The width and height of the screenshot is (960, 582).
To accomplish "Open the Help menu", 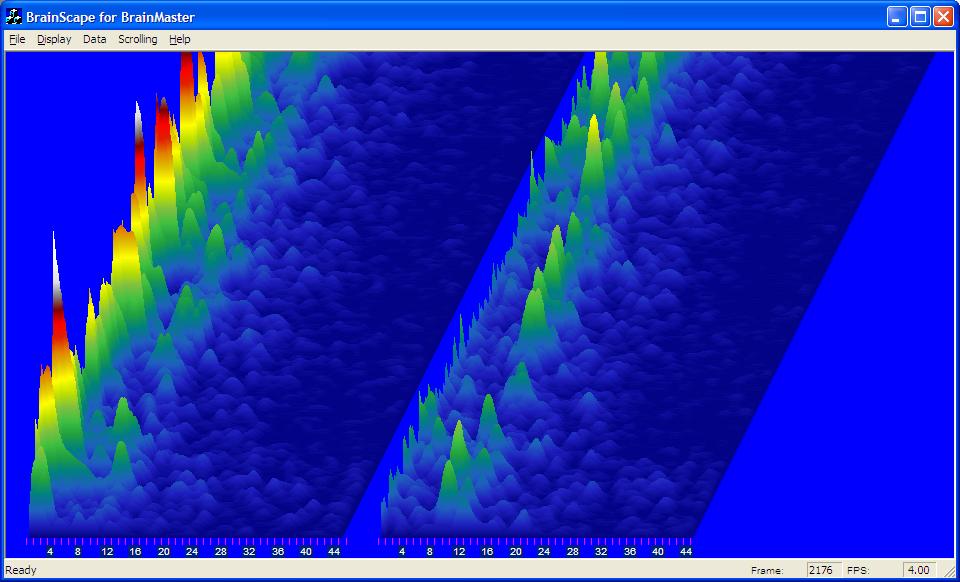I will coord(180,39).
